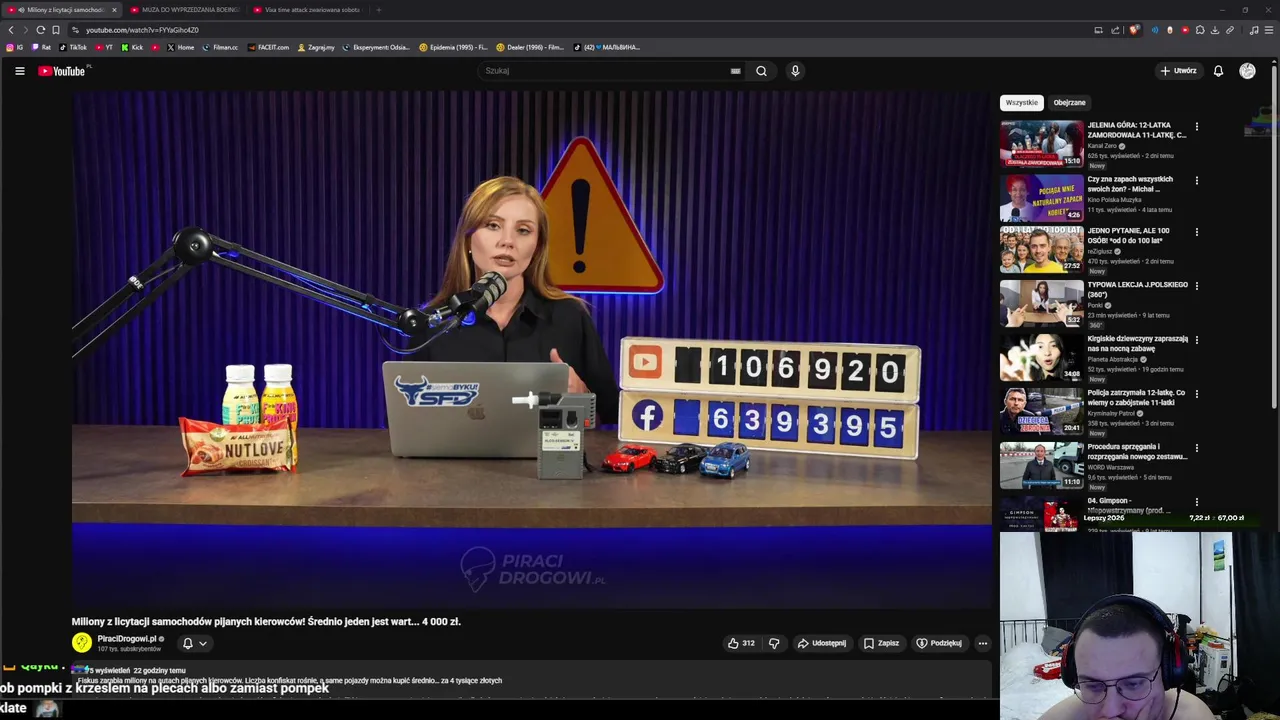
Task: Open the music note playlist icon in toolbar
Action: (x=1254, y=30)
